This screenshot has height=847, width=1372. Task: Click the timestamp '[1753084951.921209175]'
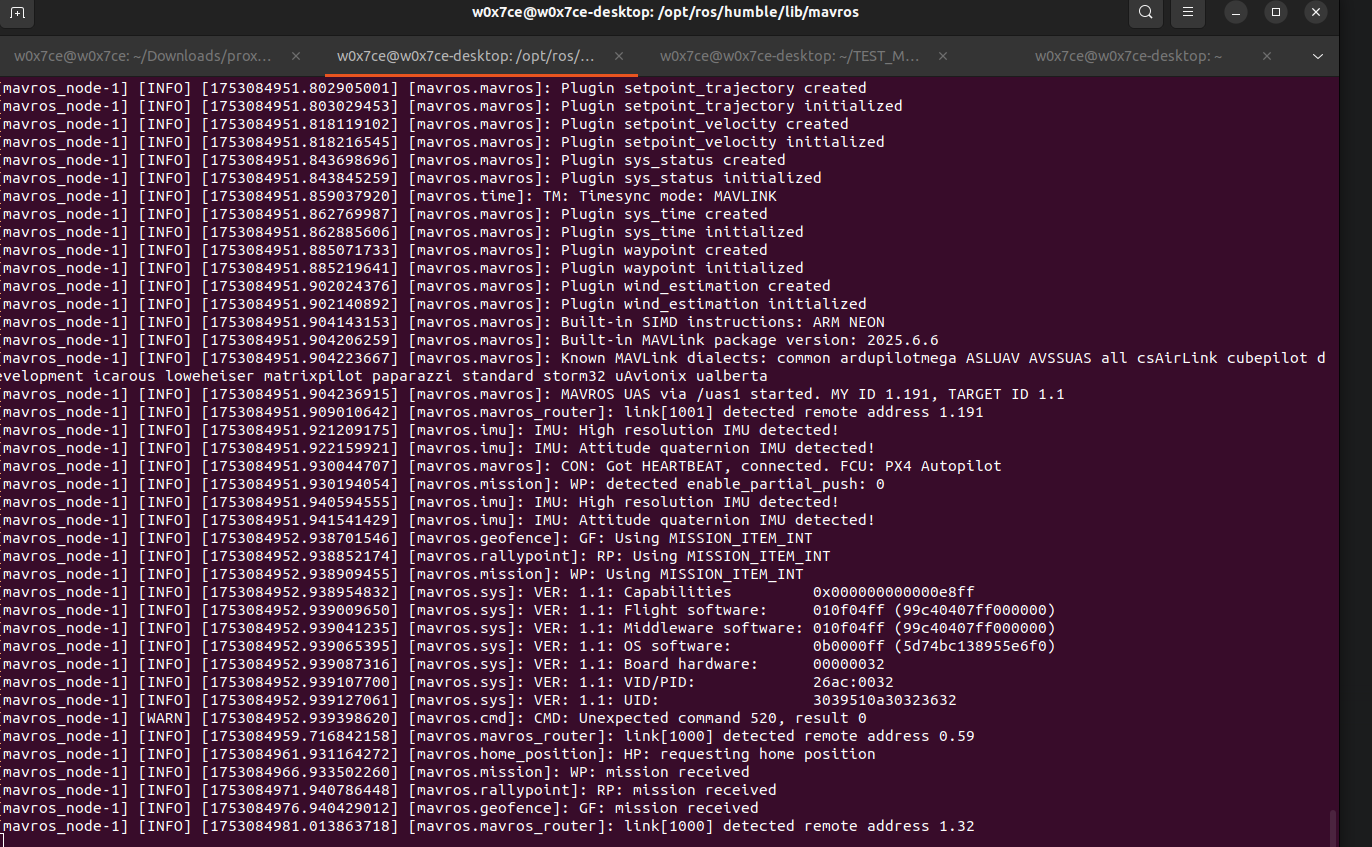tap(300, 430)
